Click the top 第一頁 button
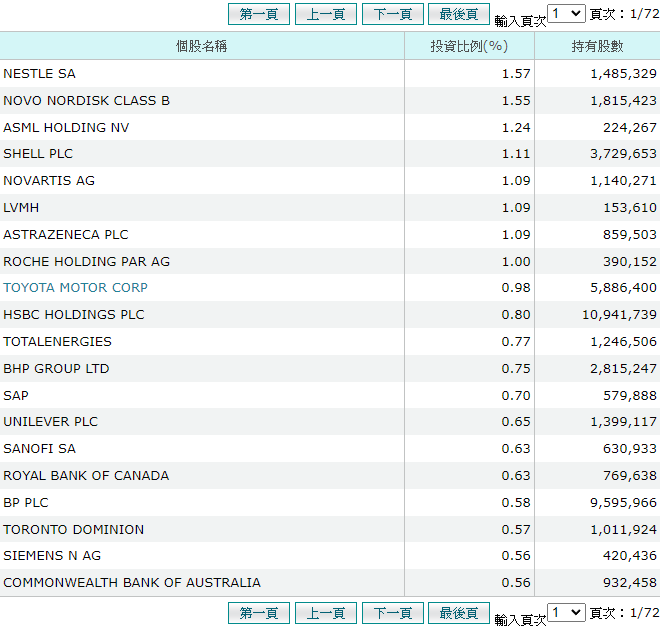This screenshot has height=632, width=667. 259,14
